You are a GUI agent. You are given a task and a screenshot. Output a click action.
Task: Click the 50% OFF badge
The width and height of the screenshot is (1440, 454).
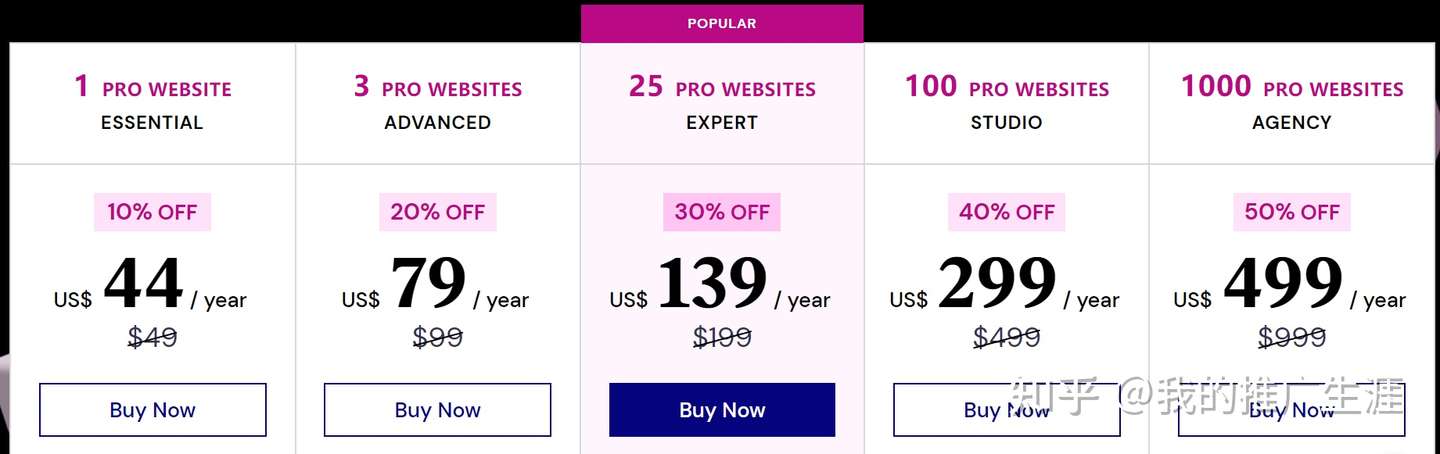click(x=1291, y=212)
